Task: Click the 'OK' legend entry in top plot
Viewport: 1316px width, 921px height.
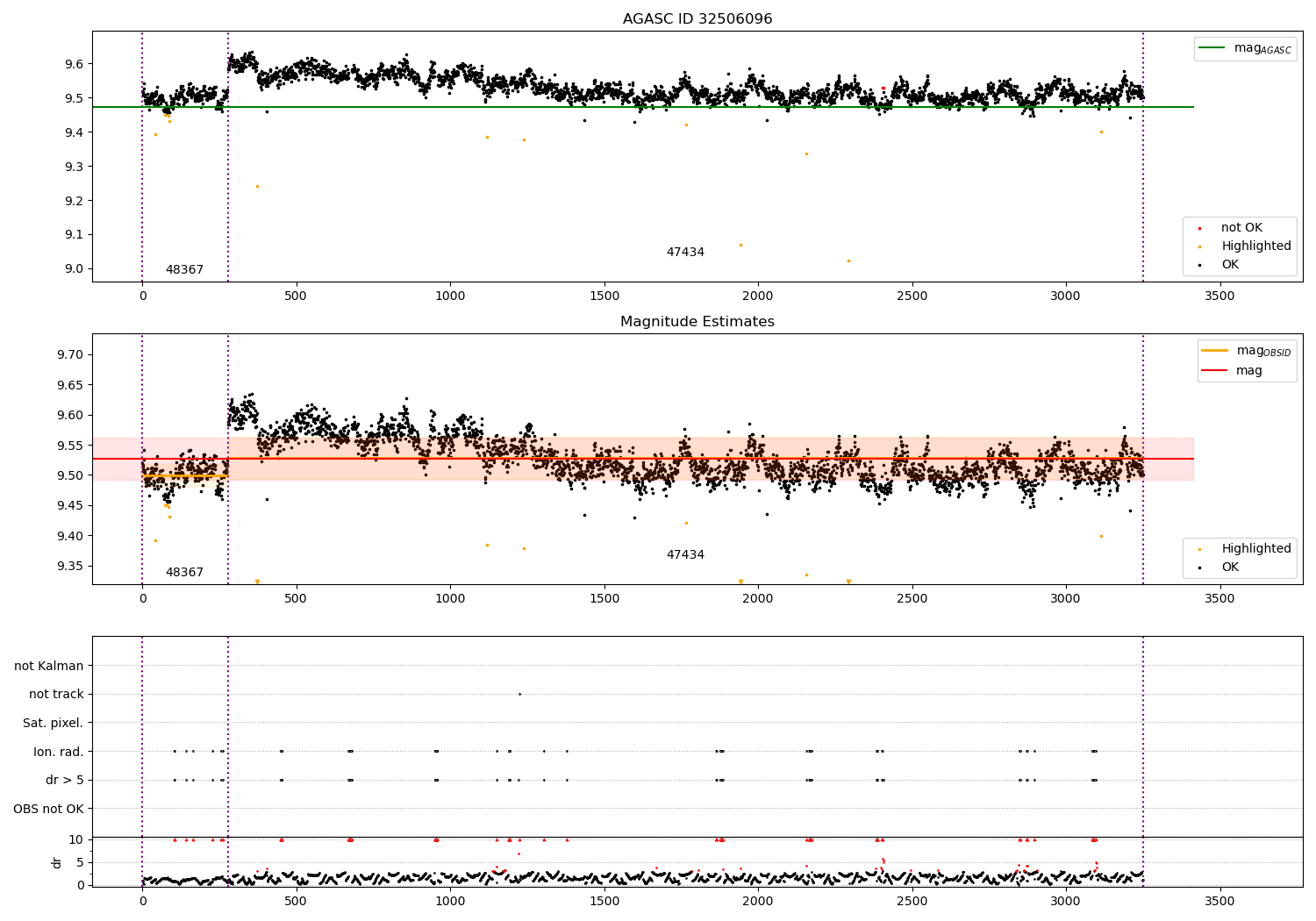Action: pos(1230,265)
